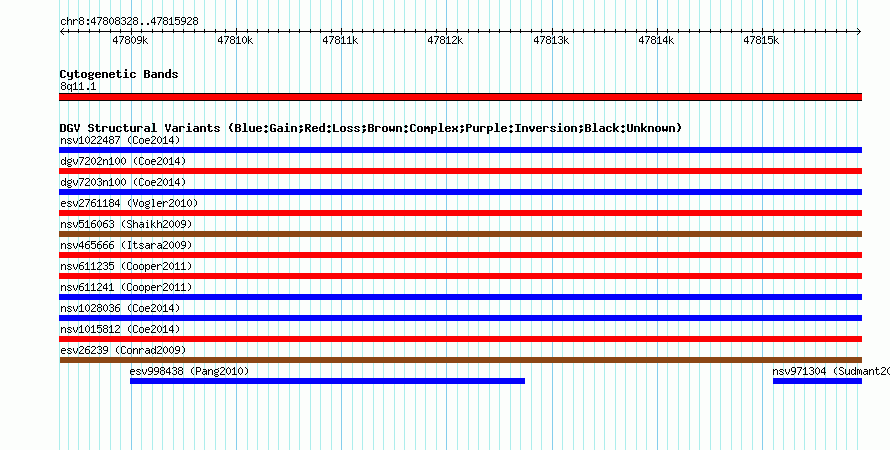Select the dgv7203n100 (Coe2014) label
Image resolution: width=890 pixels, height=450 pixels.
(123, 182)
